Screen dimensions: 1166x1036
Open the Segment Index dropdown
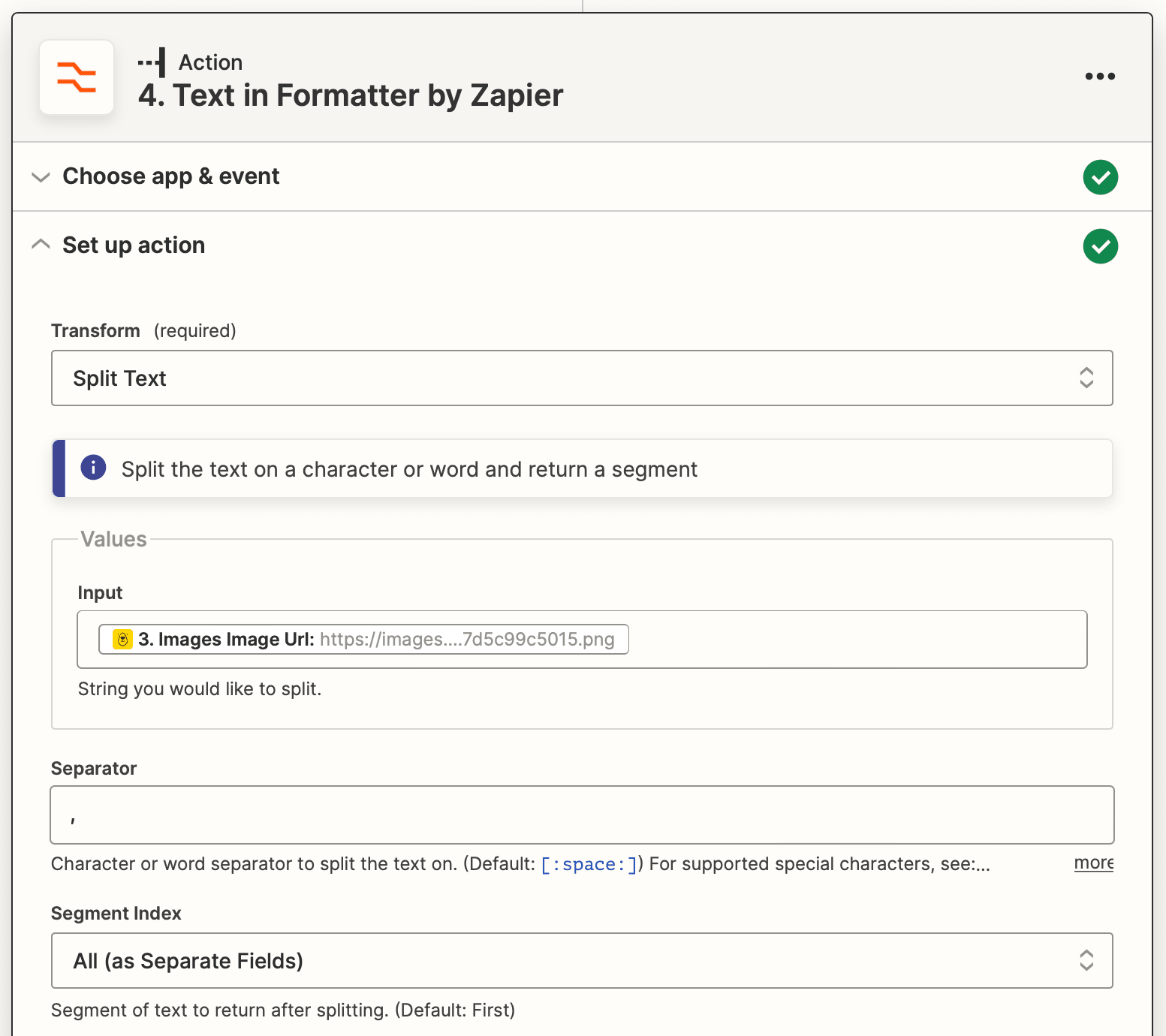pyautogui.click(x=582, y=961)
